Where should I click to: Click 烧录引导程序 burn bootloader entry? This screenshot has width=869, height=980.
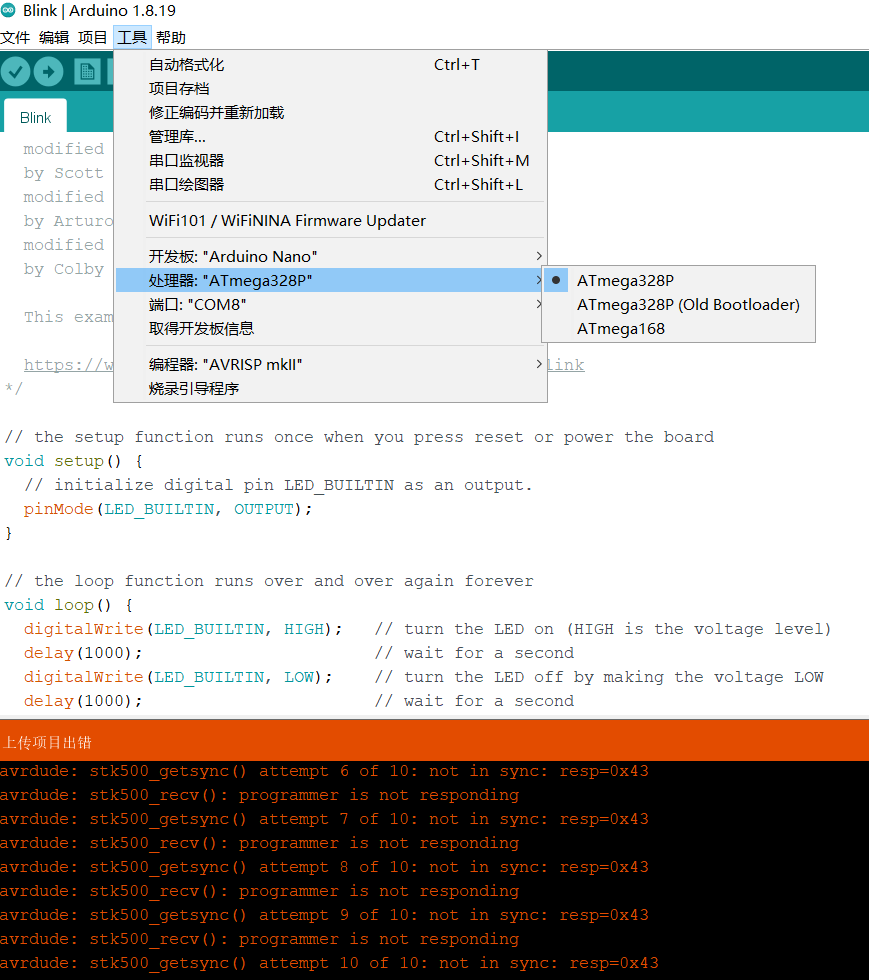[x=330, y=388]
